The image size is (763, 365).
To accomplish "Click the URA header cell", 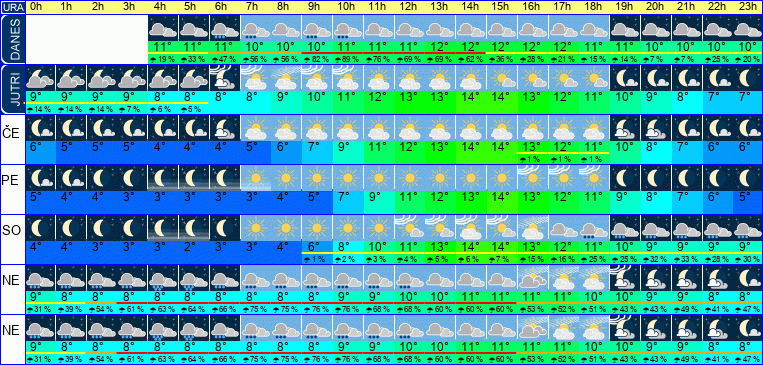I will [x=12, y=7].
